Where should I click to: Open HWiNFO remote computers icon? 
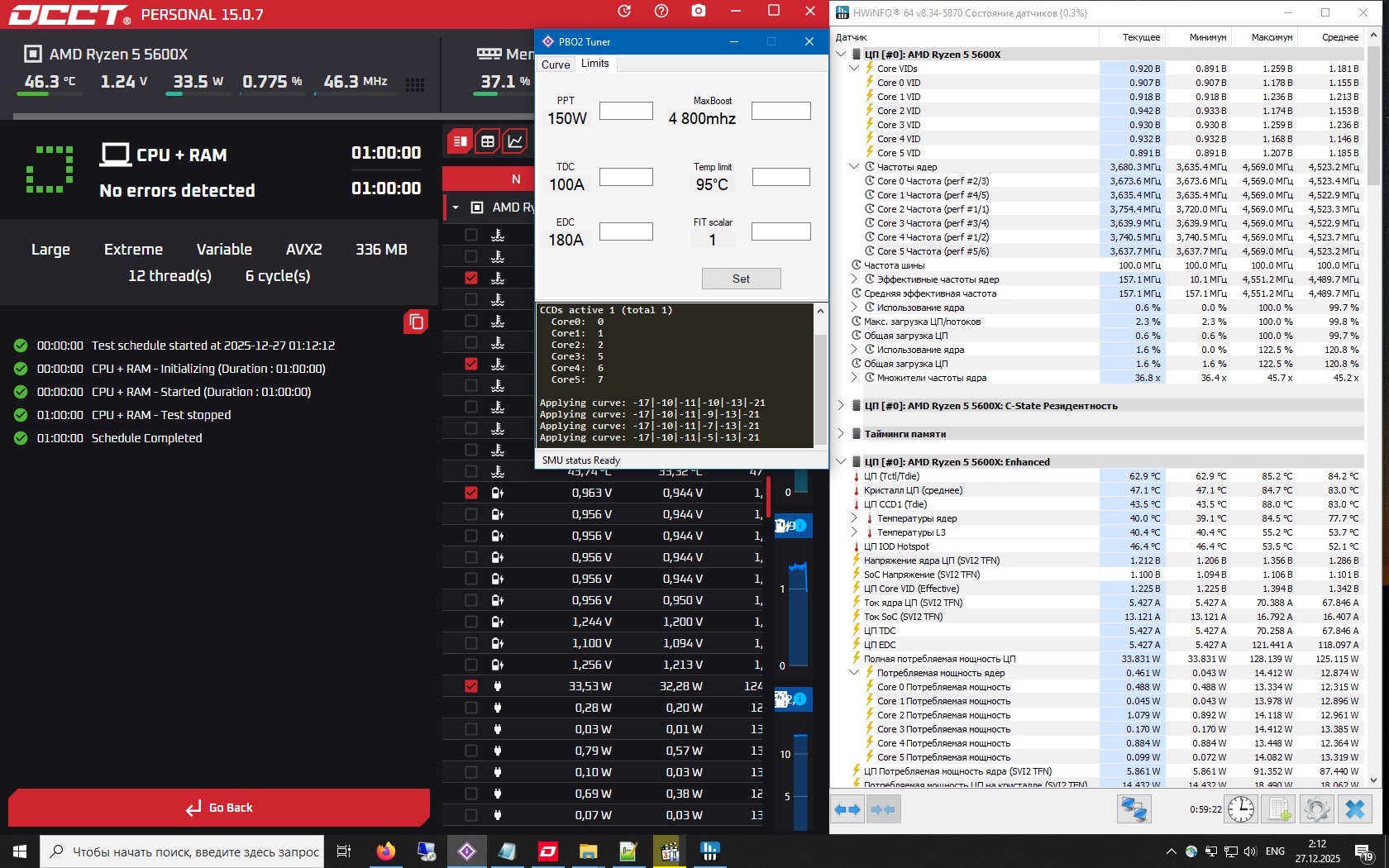(1134, 809)
